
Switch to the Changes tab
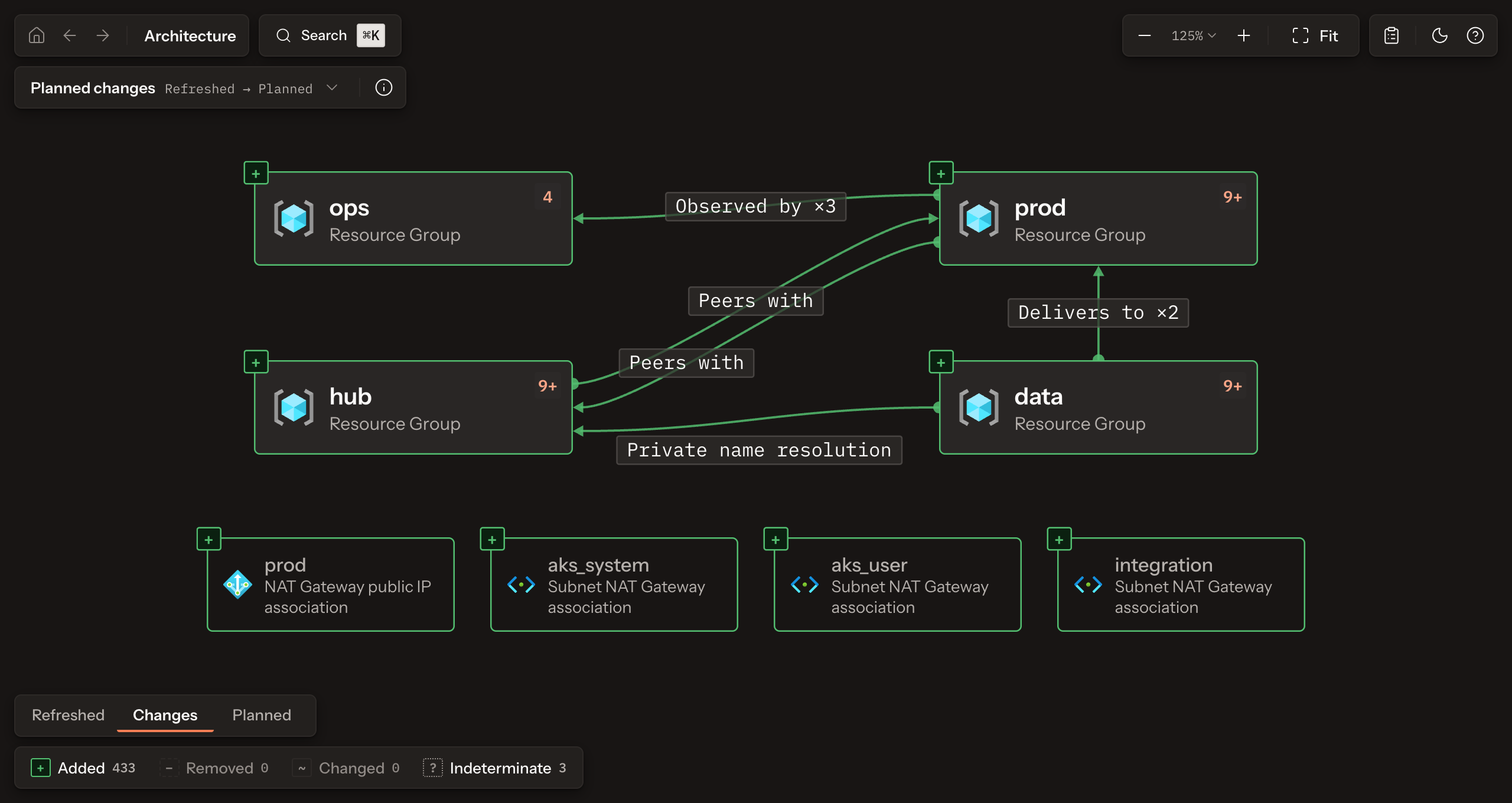tap(165, 715)
